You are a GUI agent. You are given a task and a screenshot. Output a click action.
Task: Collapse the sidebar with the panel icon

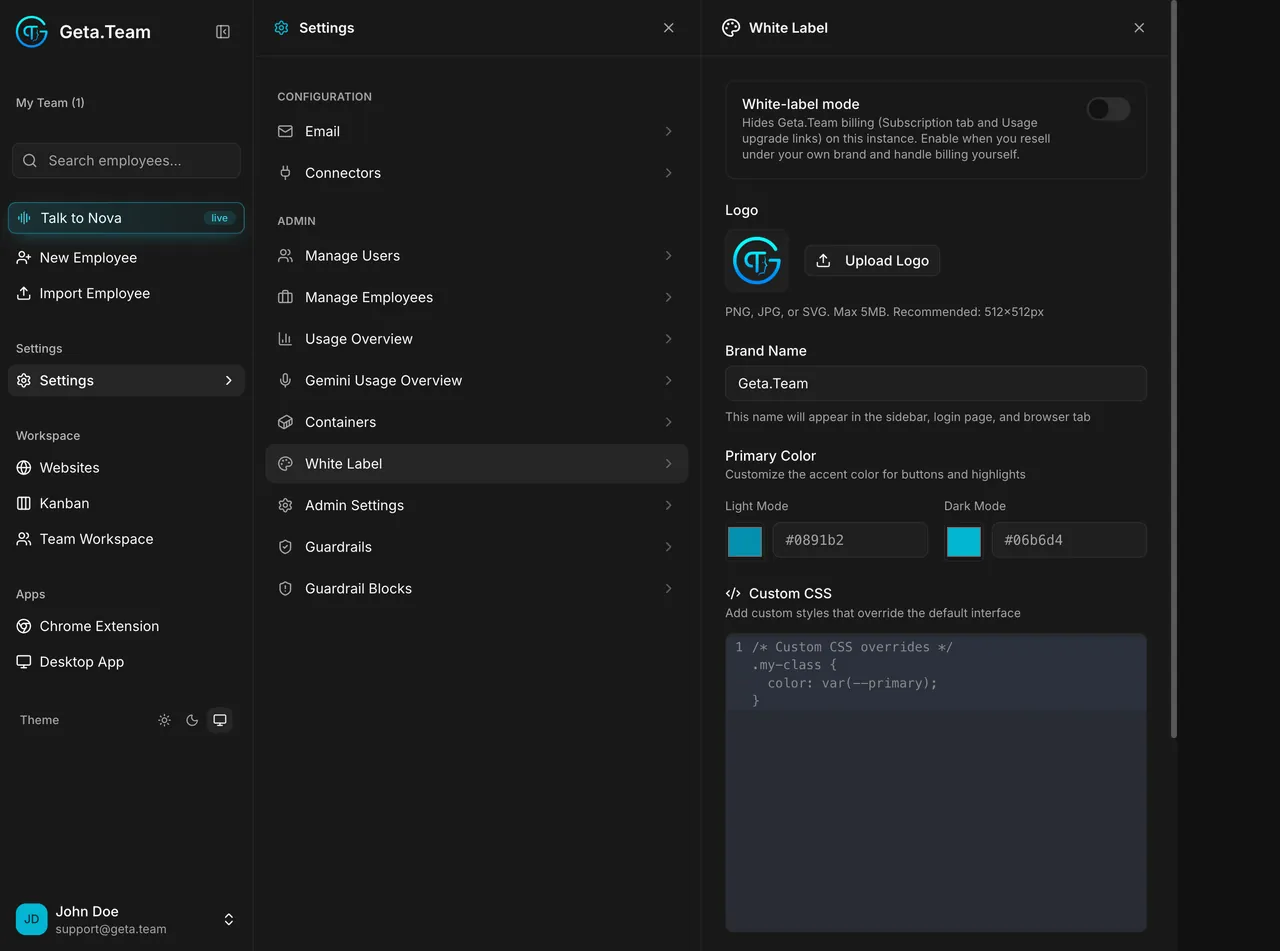coord(223,32)
